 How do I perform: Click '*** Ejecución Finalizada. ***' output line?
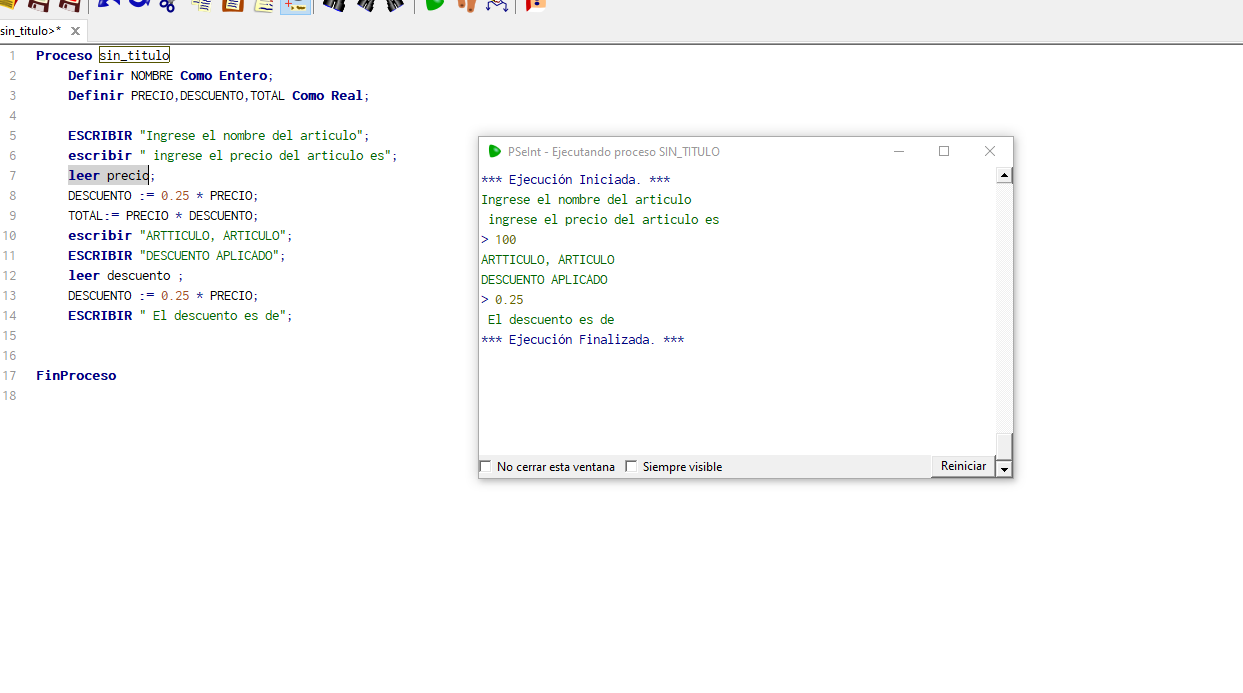pyautogui.click(x=583, y=340)
